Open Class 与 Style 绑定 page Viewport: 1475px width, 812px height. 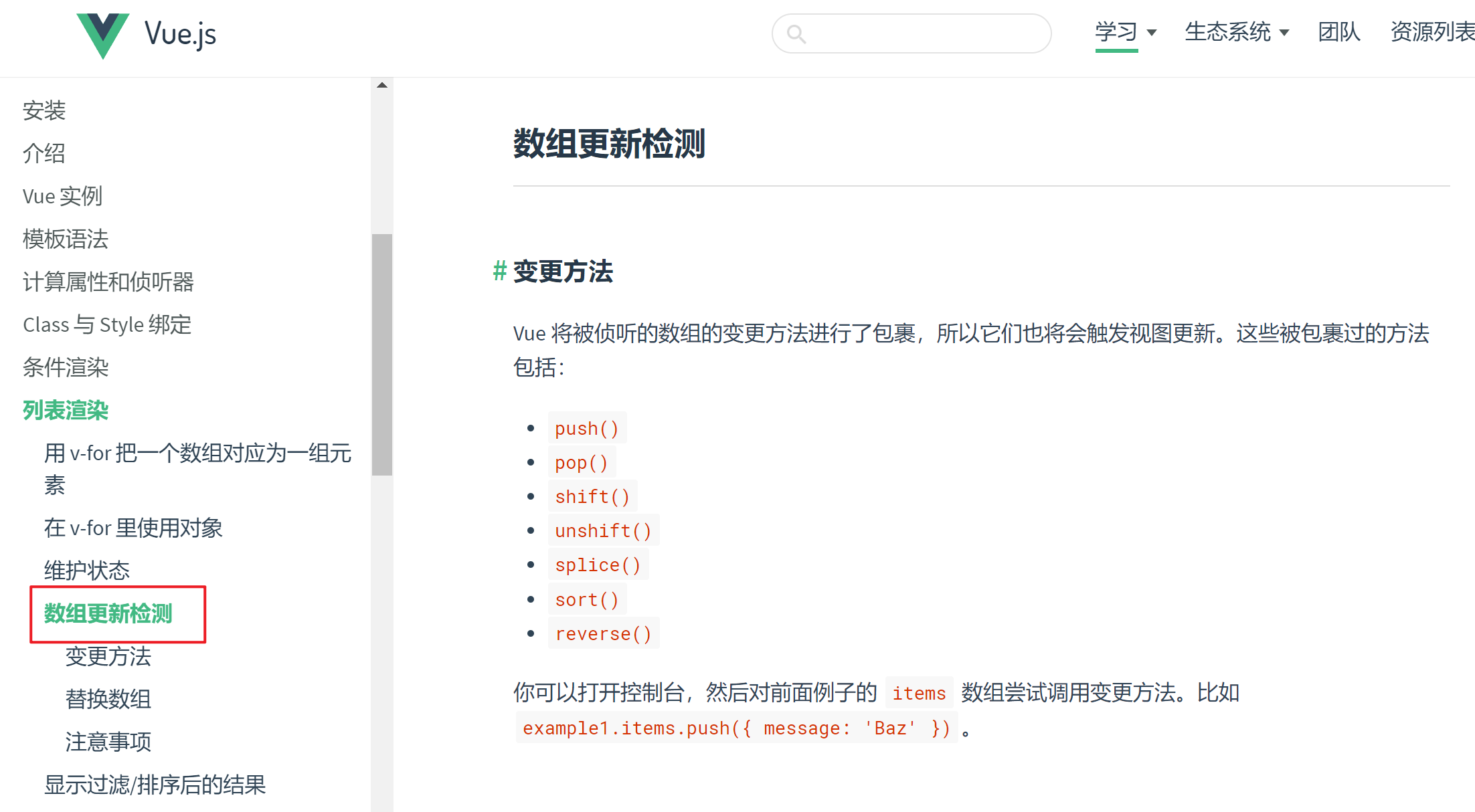tap(107, 324)
